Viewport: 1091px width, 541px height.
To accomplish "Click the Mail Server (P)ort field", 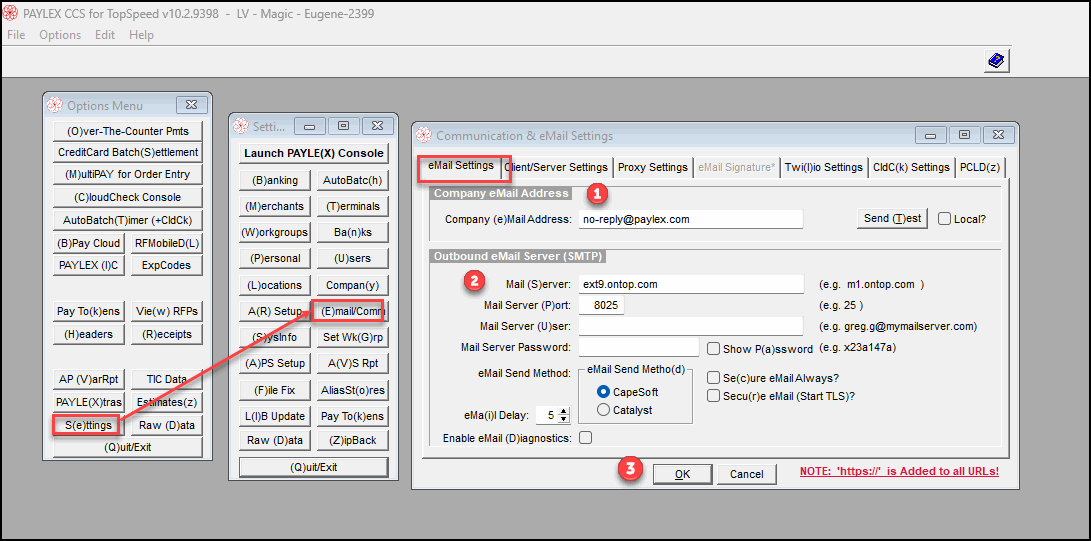I will coord(601,305).
